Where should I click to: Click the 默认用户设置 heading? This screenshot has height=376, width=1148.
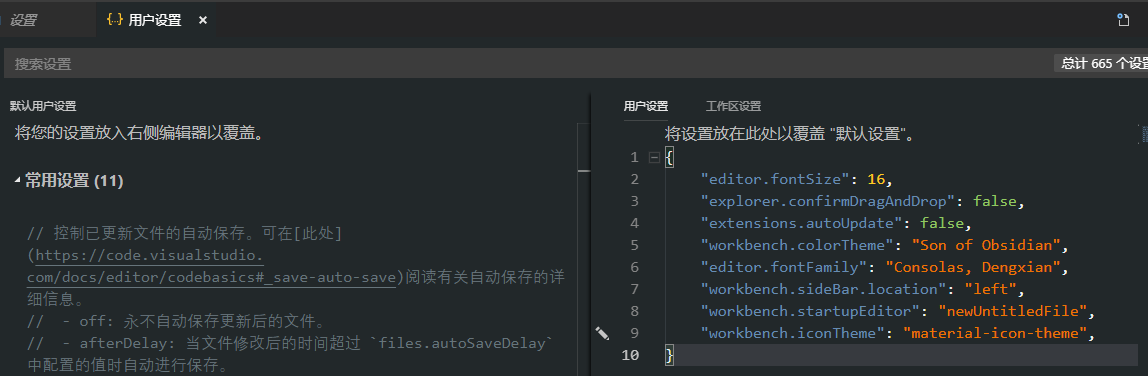coord(42,106)
